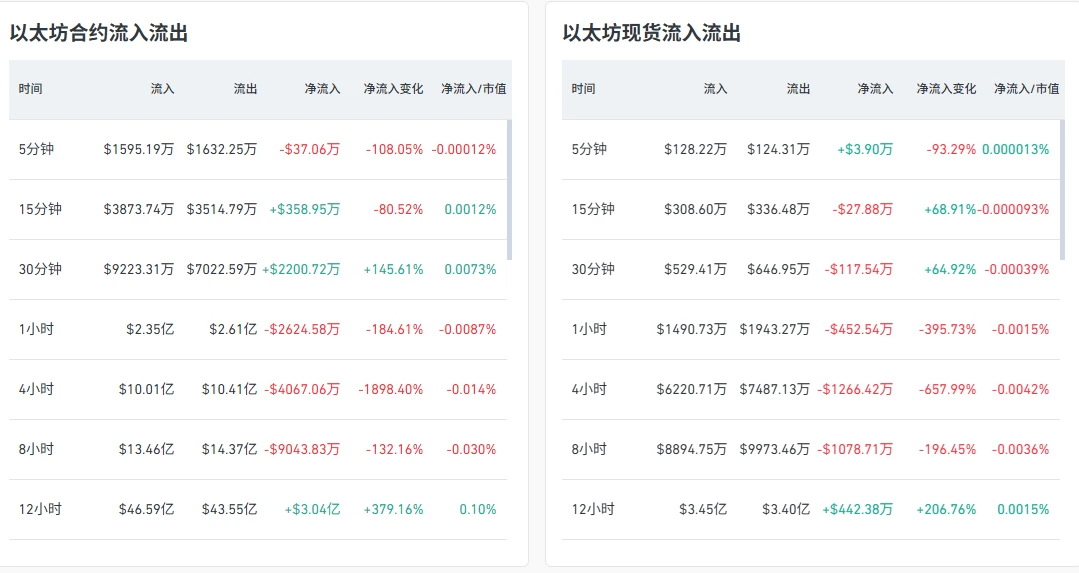This screenshot has height=573, width=1079.
Task: Click the -1898.40% change value
Action: (x=391, y=389)
